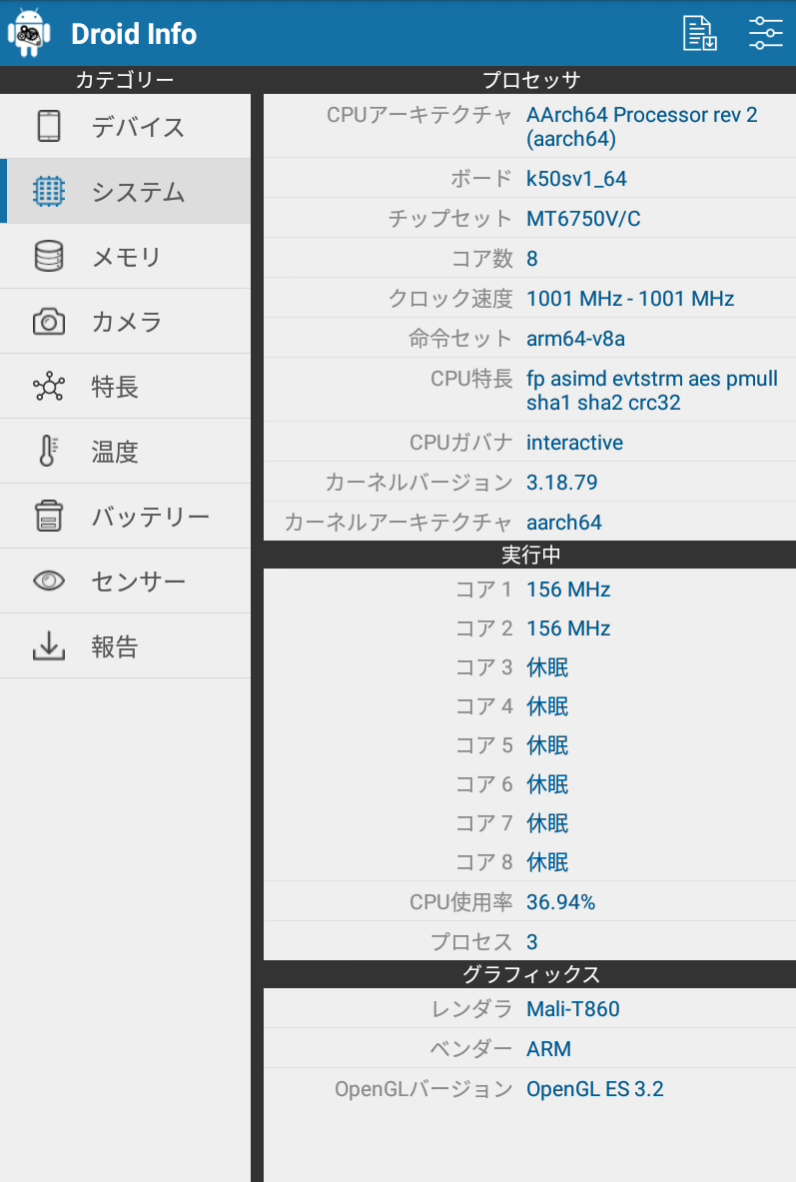Select the kernel version 3.18.79

pos(562,482)
